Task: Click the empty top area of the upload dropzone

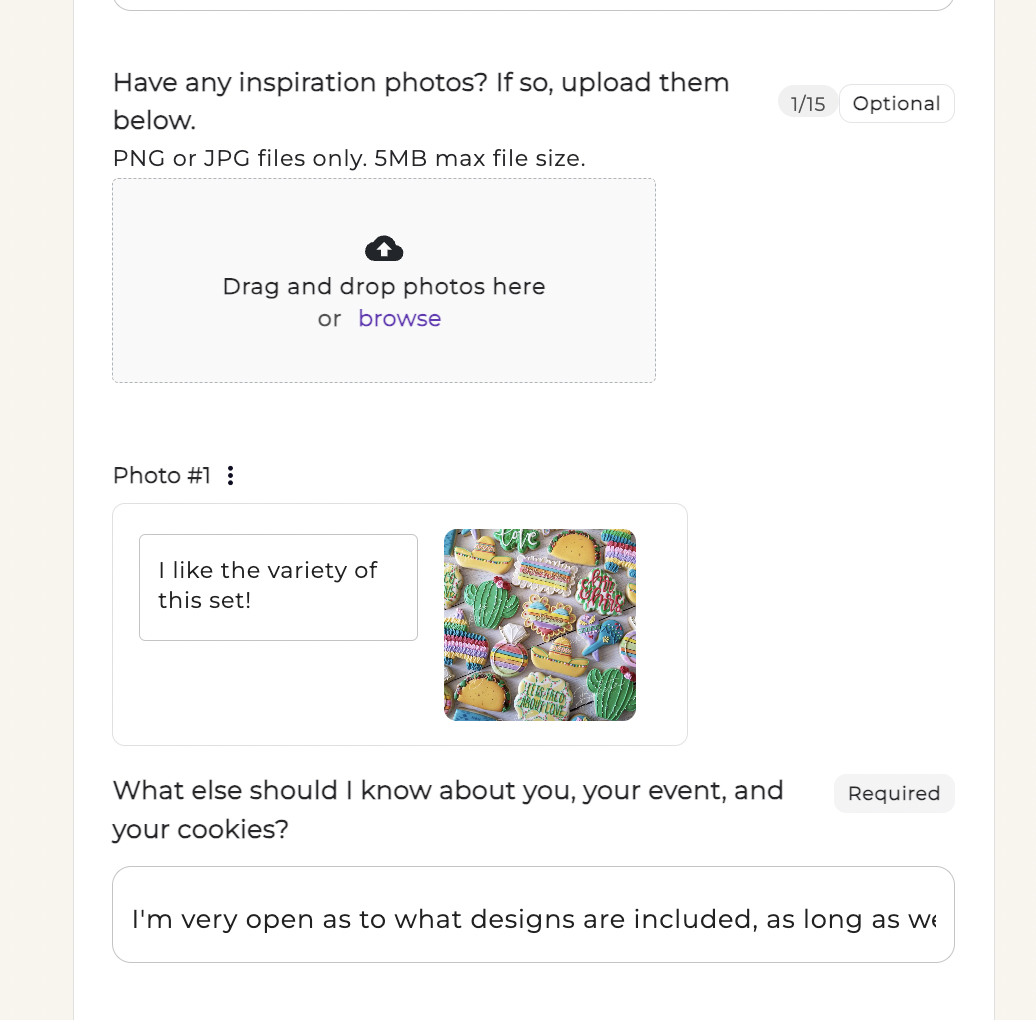Action: coord(384,205)
